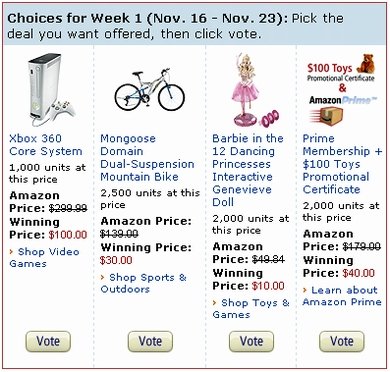Click the Xbox controller in product image
Viewport: 390px width, 372px height.
tap(63, 109)
